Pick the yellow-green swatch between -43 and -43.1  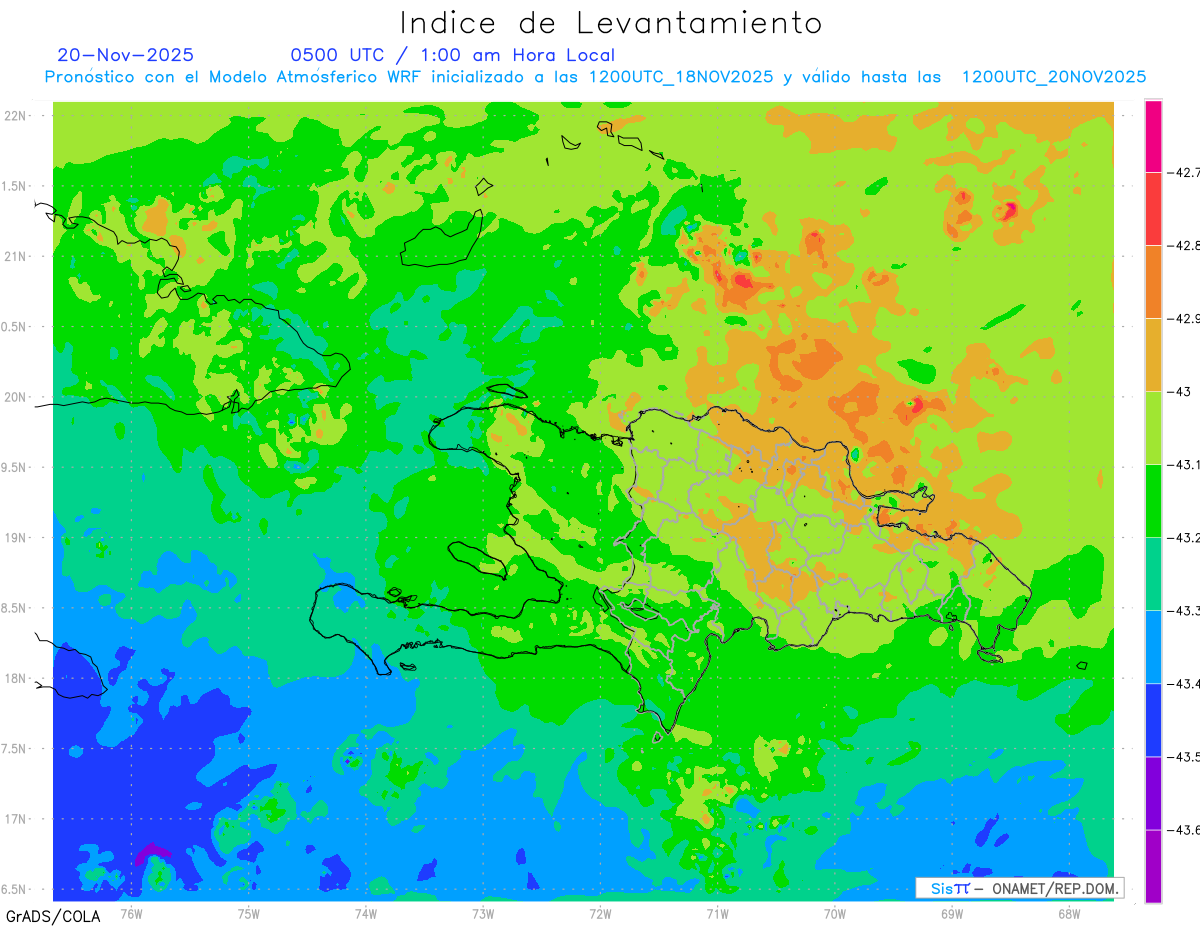point(1153,427)
